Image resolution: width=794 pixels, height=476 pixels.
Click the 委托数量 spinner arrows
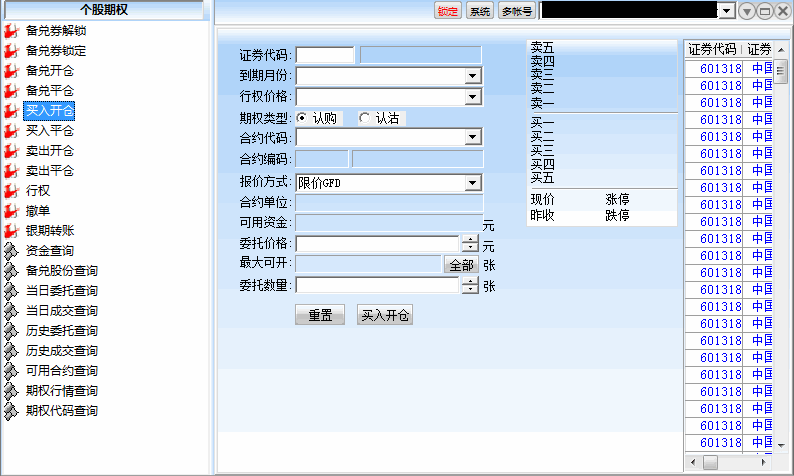tap(470, 286)
